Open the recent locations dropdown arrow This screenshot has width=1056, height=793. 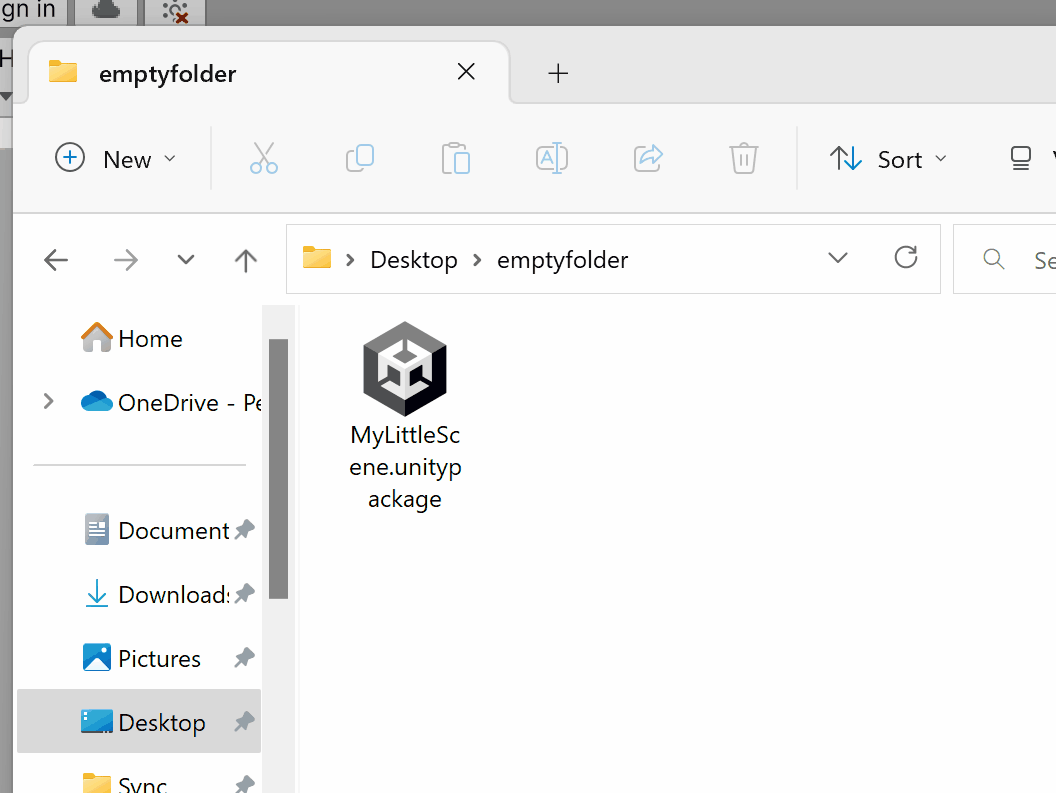[x=185, y=260]
